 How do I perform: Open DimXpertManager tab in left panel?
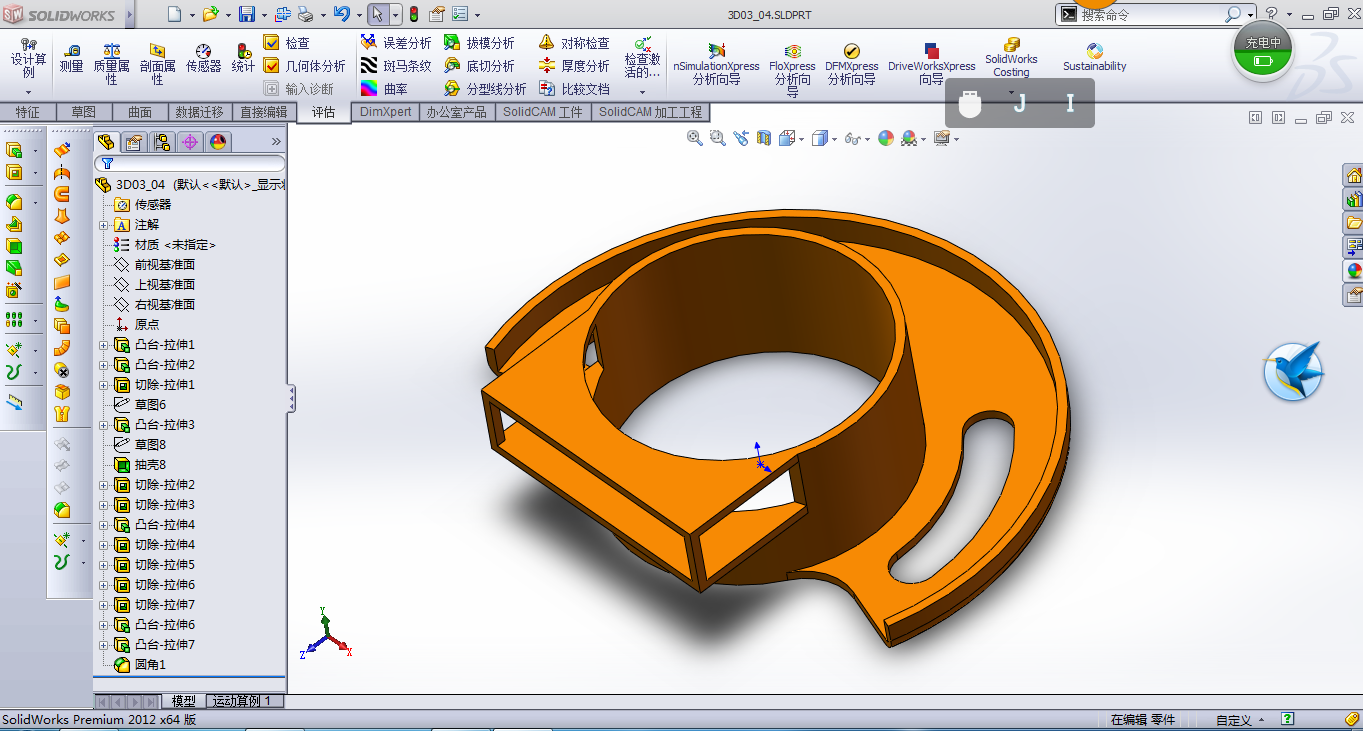[190, 142]
